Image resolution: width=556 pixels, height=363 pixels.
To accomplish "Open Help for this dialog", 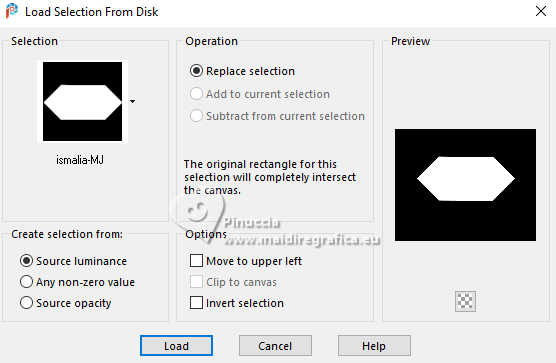I will click(x=374, y=346).
